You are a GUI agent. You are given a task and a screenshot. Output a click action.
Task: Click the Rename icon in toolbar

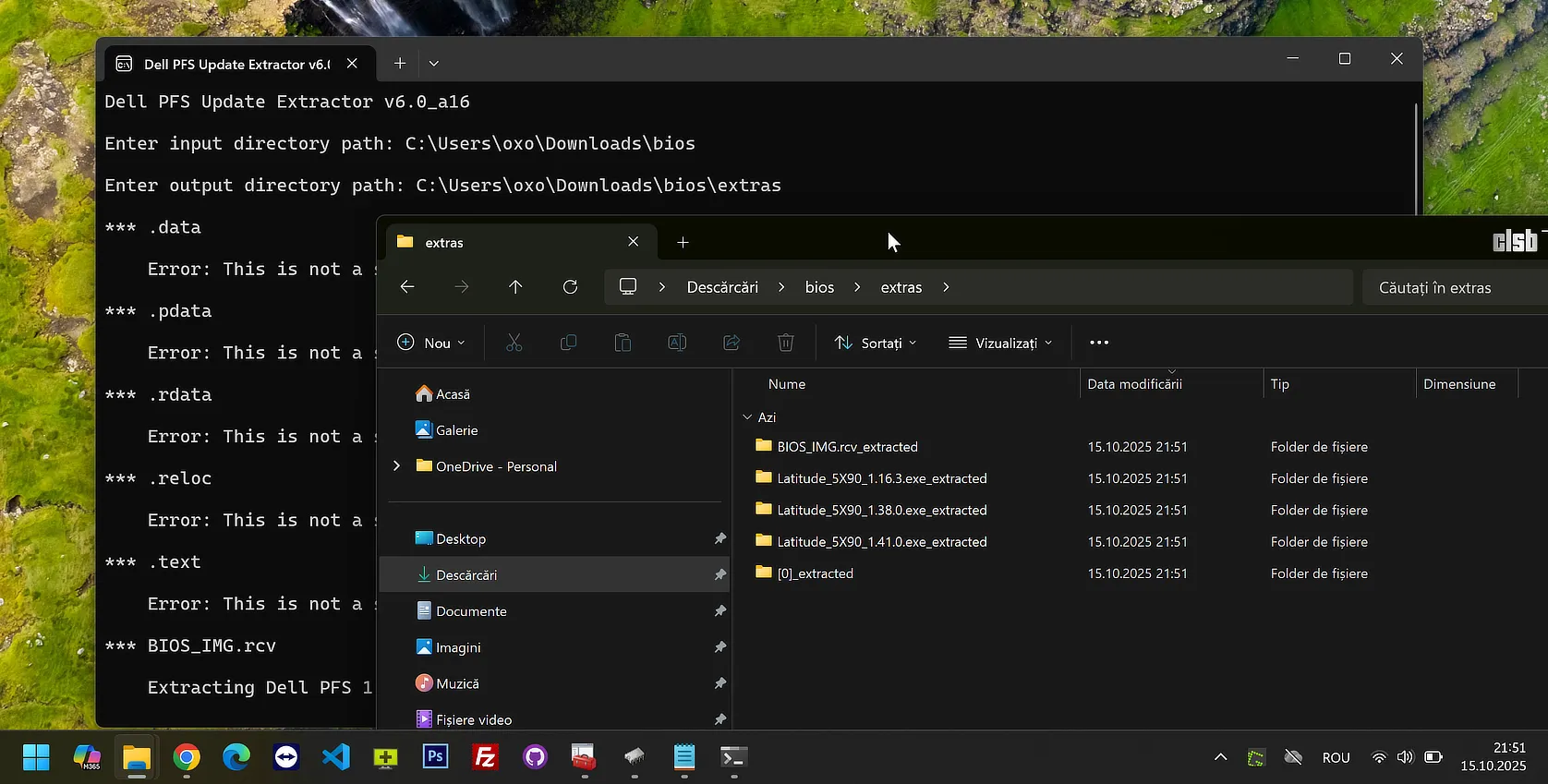tap(677, 343)
